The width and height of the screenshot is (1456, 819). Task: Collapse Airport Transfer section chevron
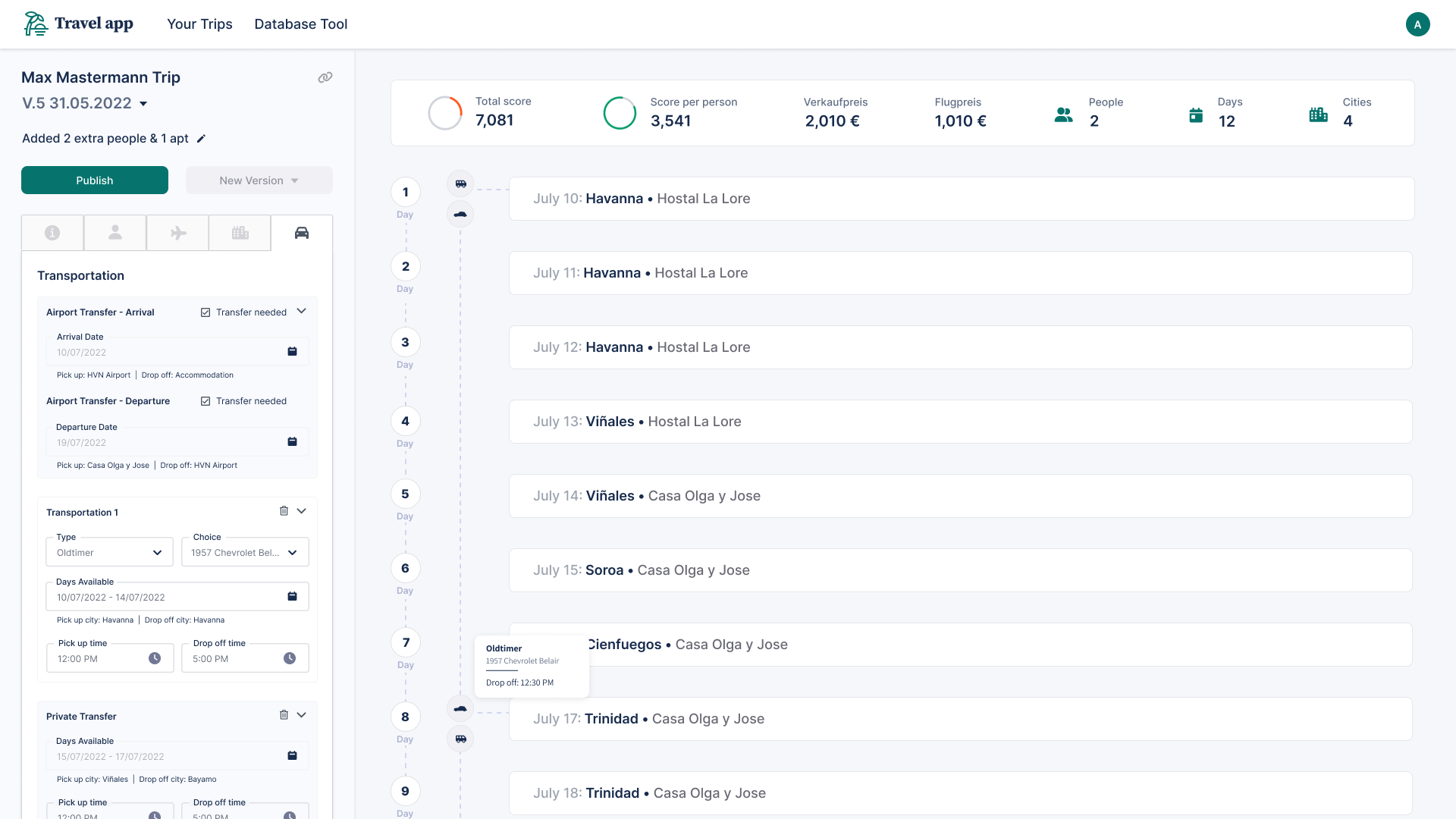[301, 311]
